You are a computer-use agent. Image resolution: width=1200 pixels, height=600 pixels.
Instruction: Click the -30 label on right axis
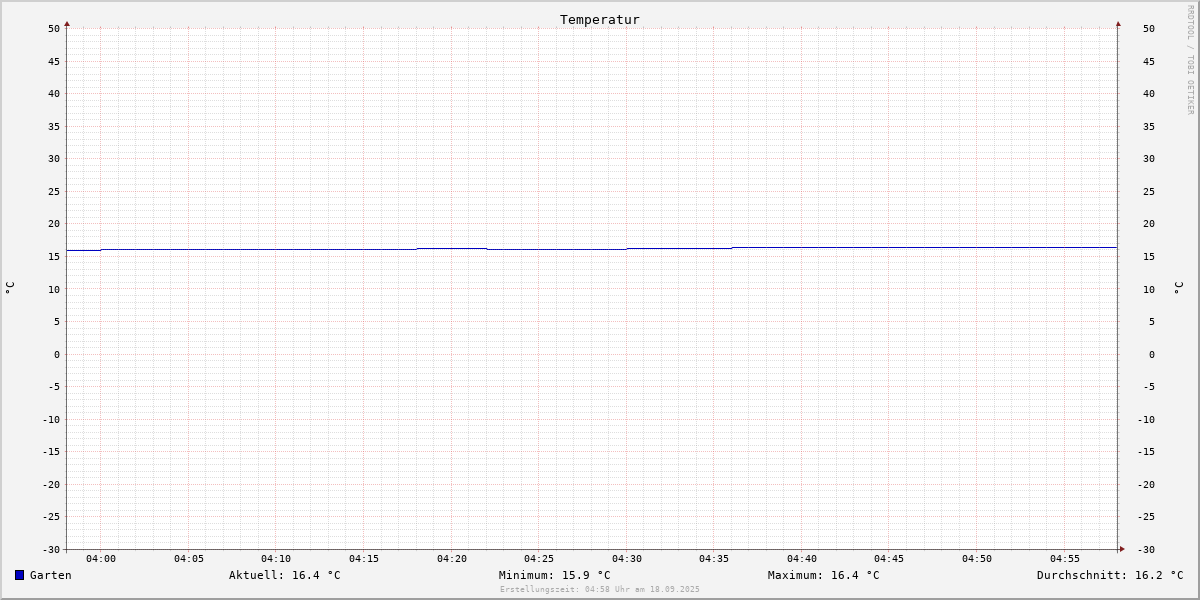coord(1146,549)
